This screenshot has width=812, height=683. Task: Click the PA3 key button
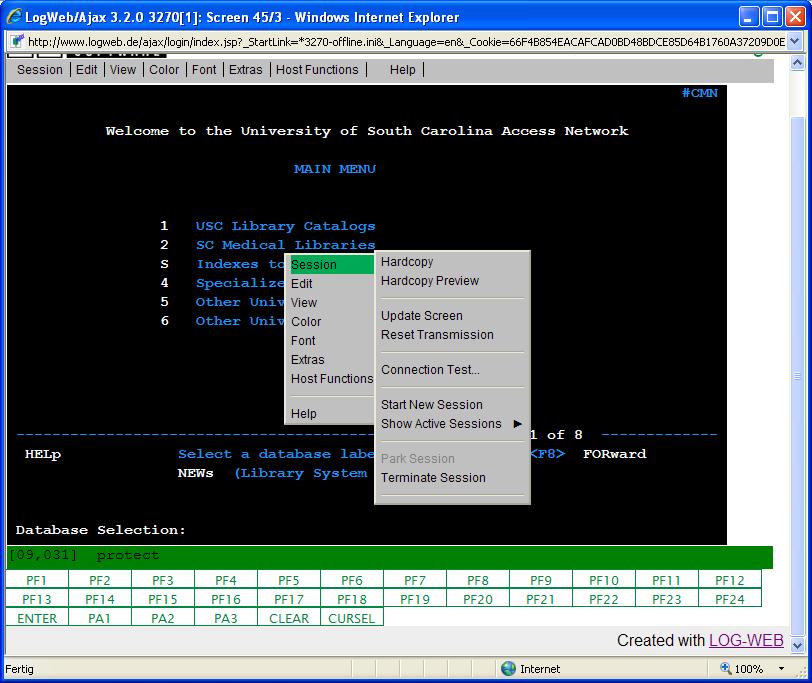pos(226,618)
